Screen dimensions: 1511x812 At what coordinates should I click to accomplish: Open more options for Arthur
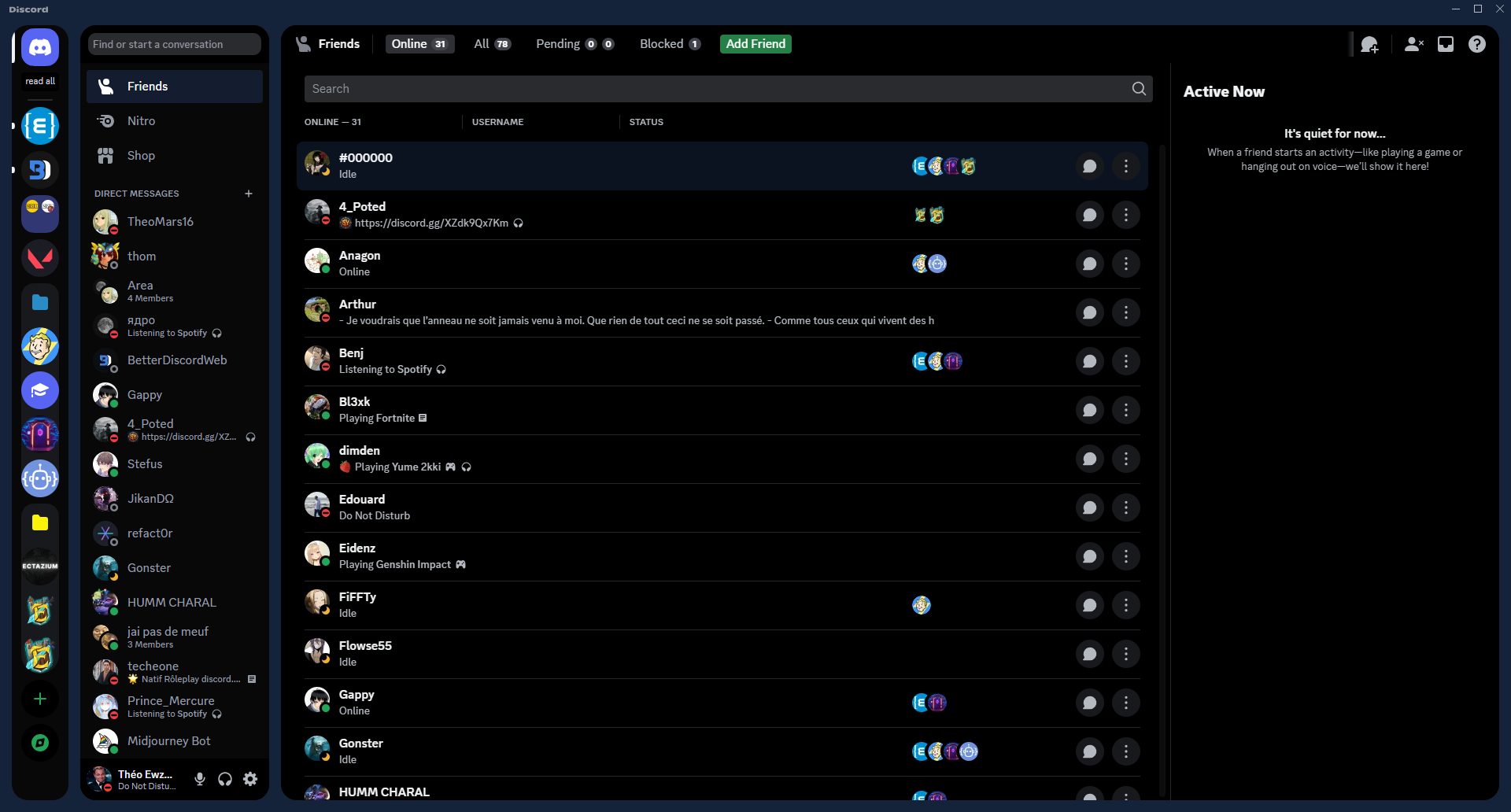click(1125, 312)
